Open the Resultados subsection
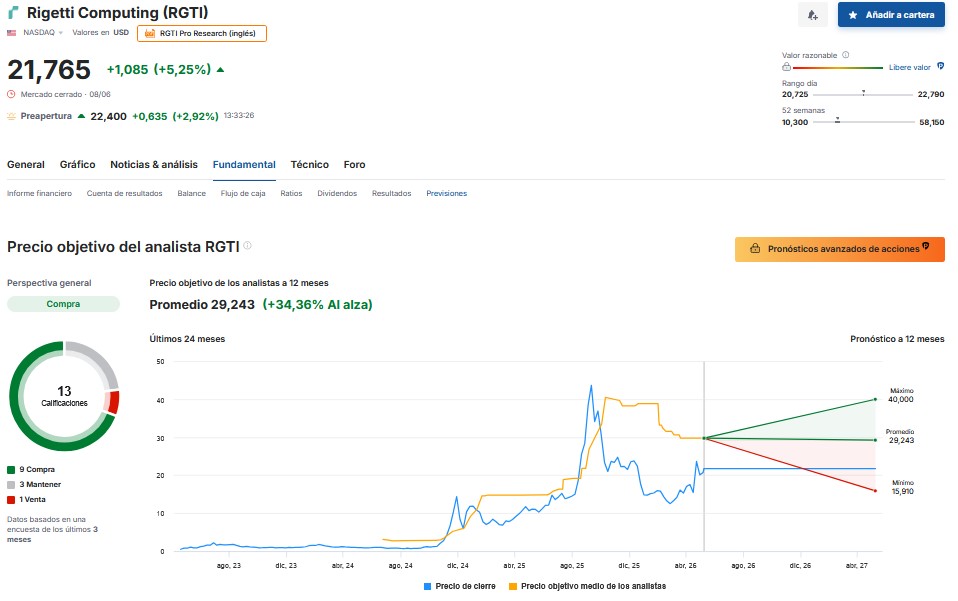 click(392, 194)
